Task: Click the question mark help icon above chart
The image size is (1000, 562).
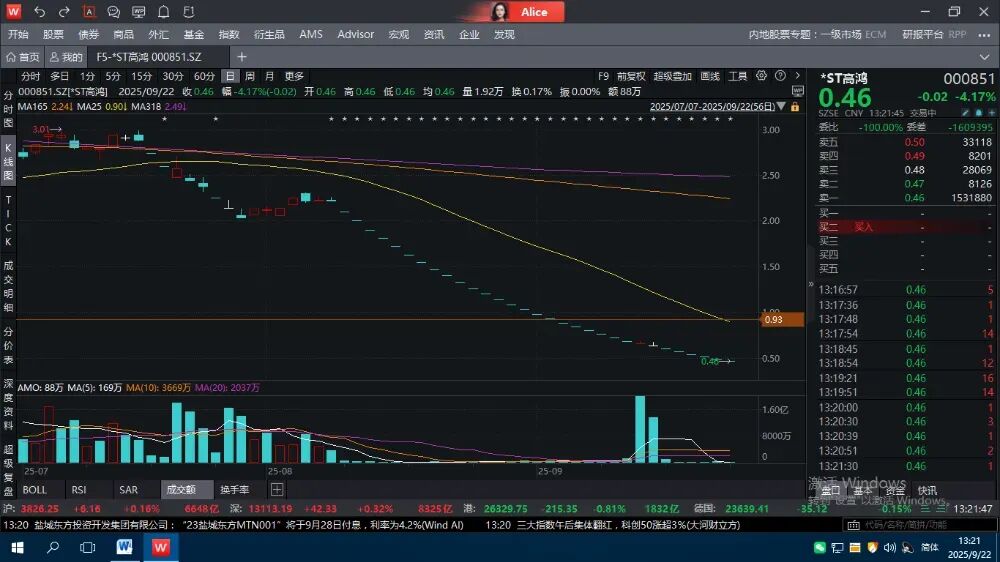Action: click(x=780, y=75)
